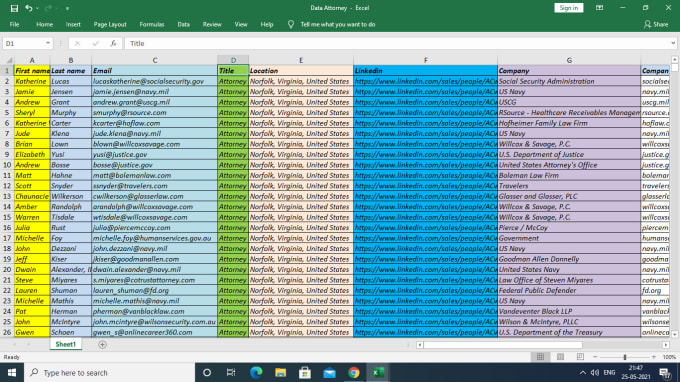Click the Name Box showing D1
The image size is (680, 382).
24,43
